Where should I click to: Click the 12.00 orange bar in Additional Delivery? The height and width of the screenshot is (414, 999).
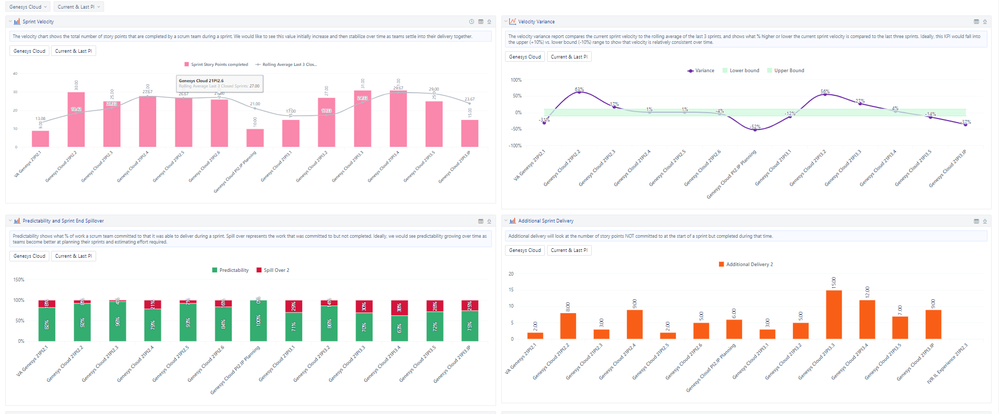(x=867, y=319)
